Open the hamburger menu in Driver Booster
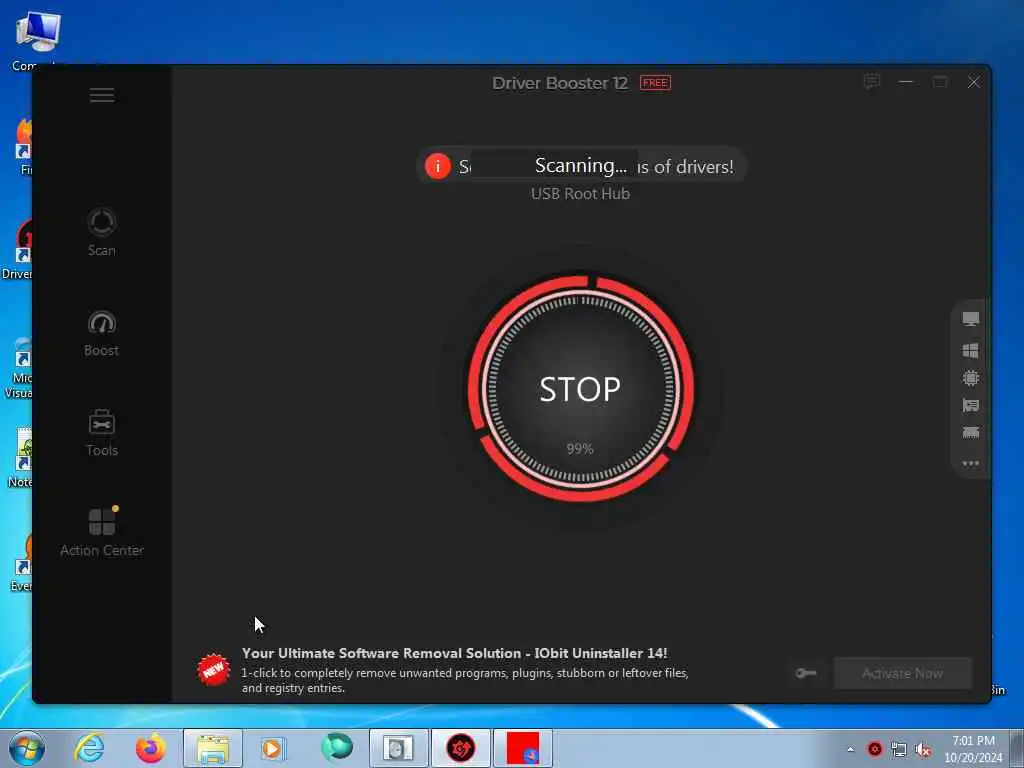 [102, 95]
